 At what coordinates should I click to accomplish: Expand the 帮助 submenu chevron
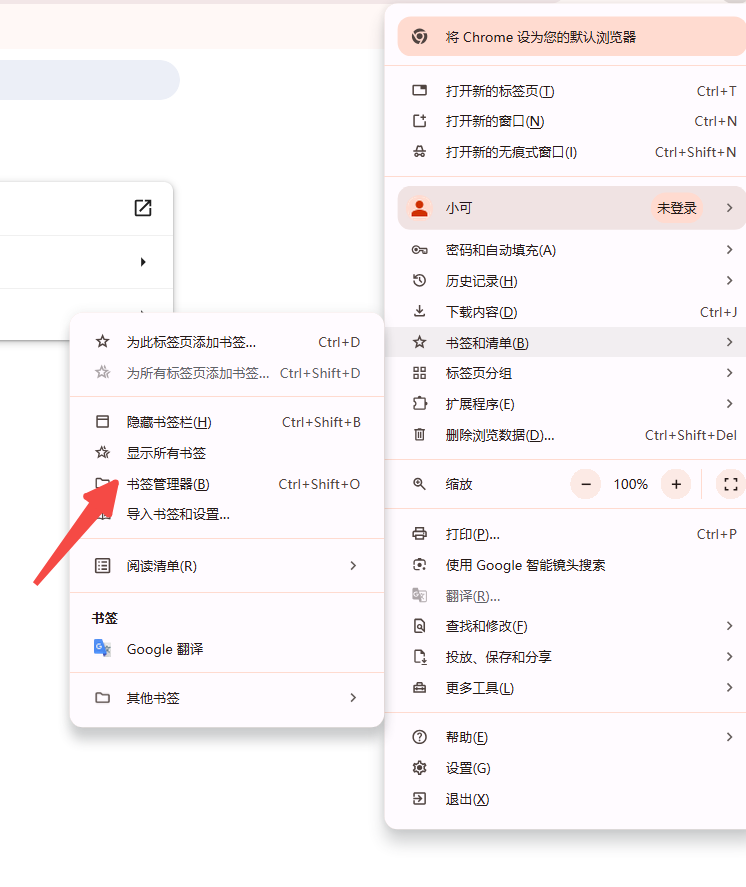[730, 737]
